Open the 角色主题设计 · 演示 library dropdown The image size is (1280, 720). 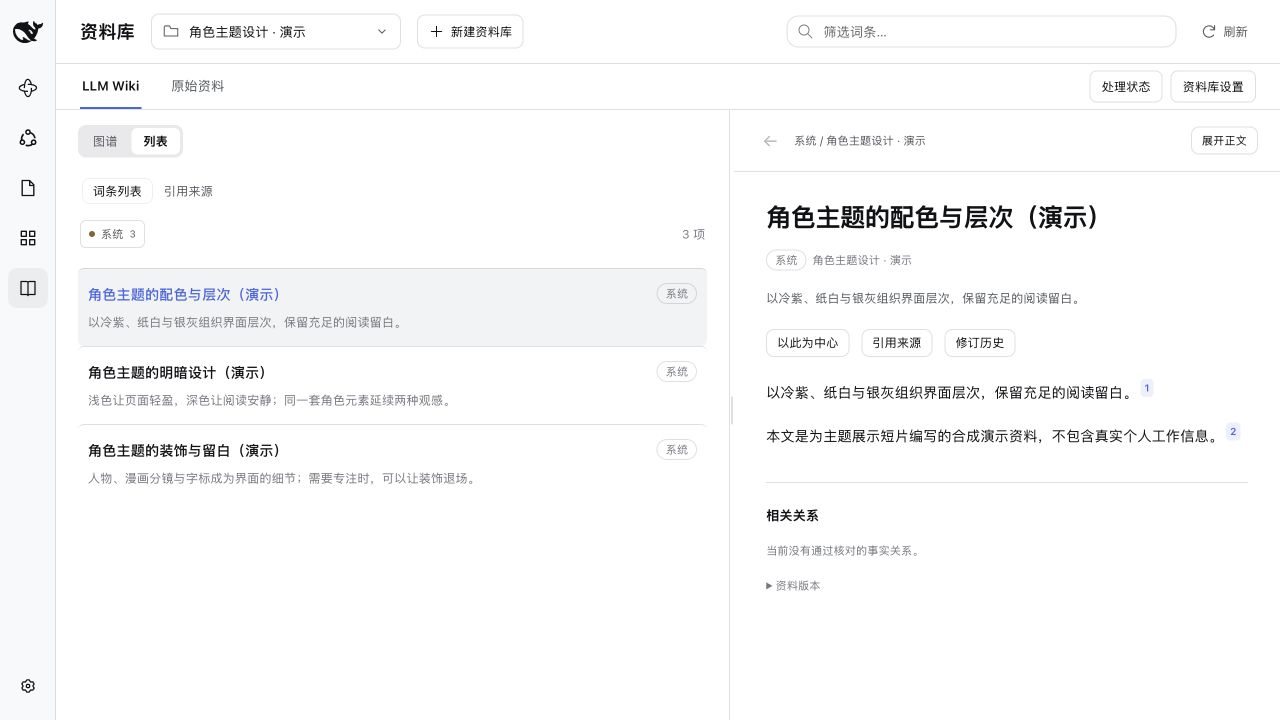pyautogui.click(x=276, y=32)
